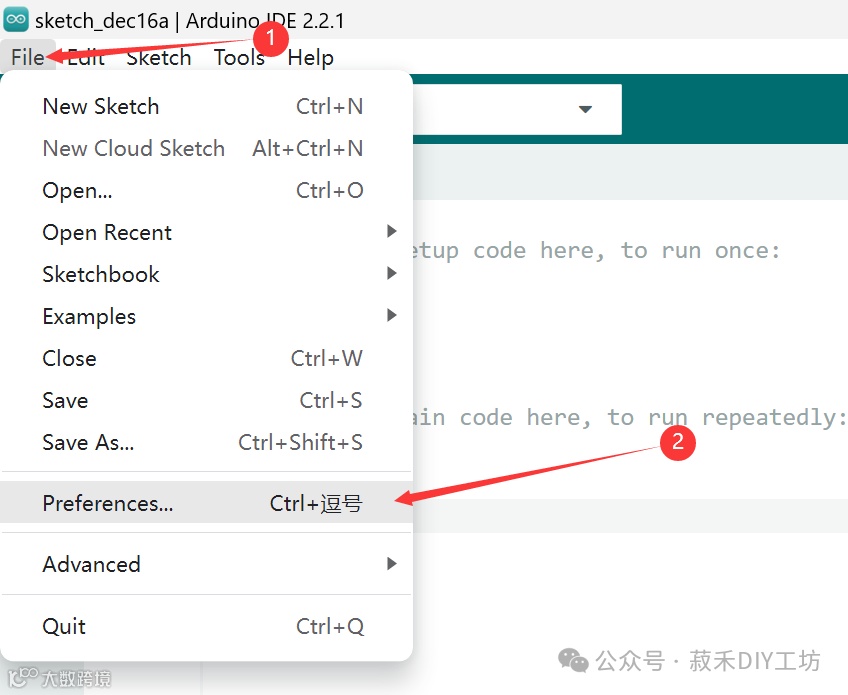This screenshot has width=848, height=695.
Task: Open the File menu
Action: click(28, 57)
